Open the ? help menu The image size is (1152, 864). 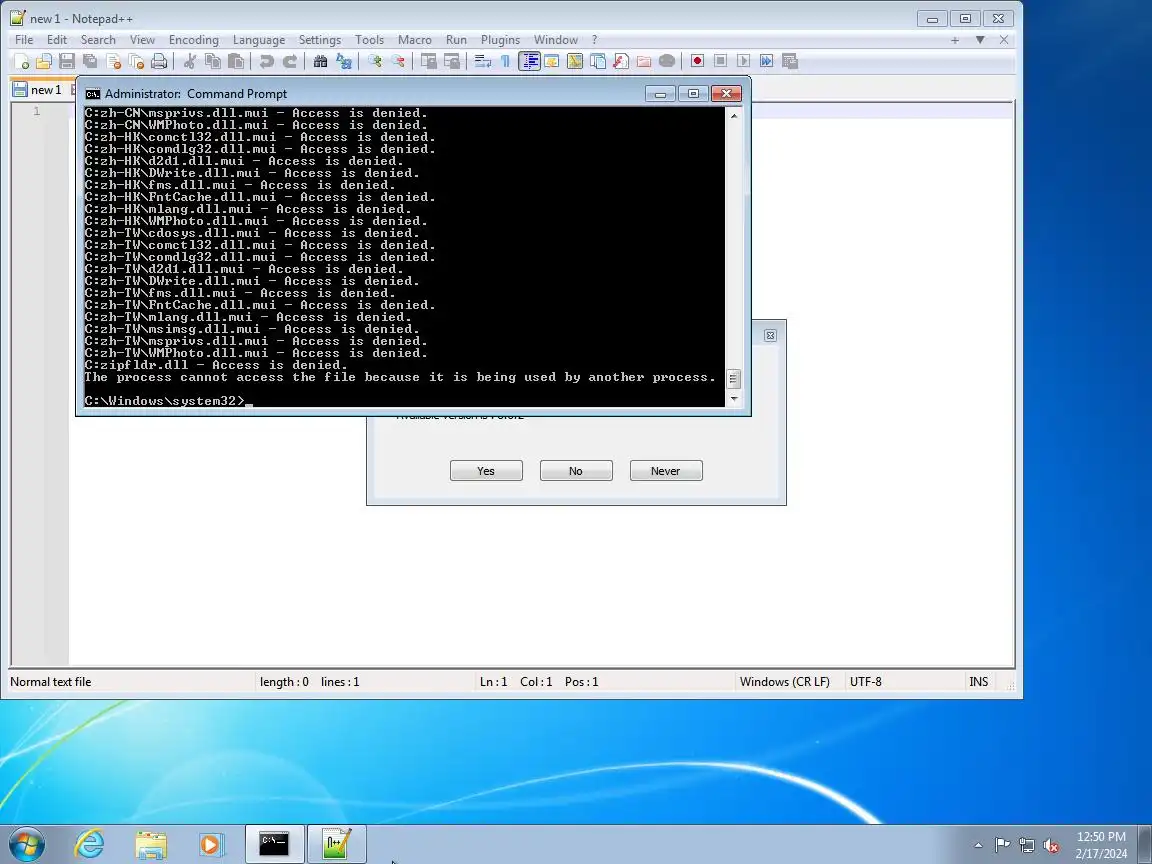(594, 40)
